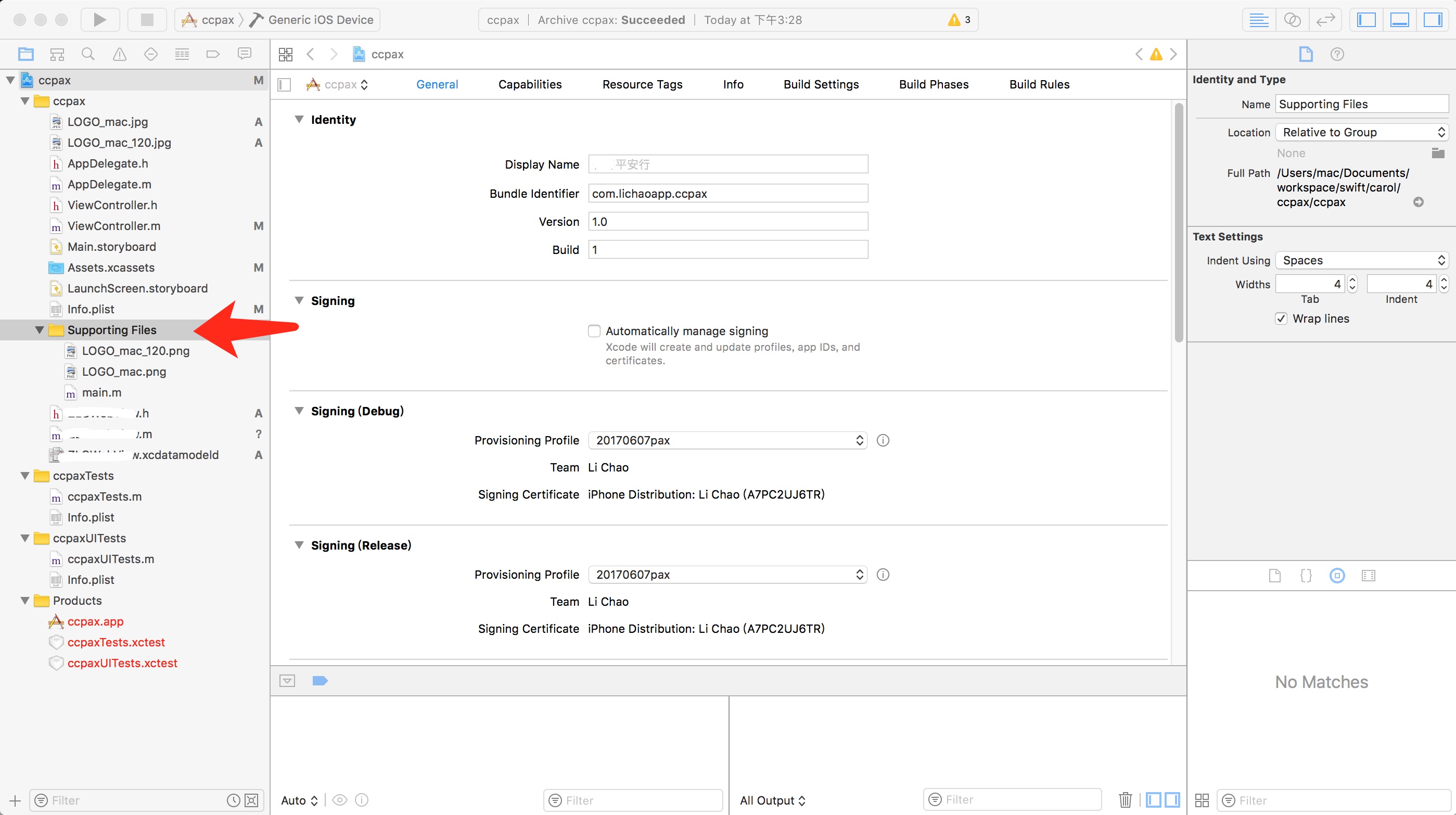
Task: Clear the console with trash icon
Action: [x=1125, y=800]
